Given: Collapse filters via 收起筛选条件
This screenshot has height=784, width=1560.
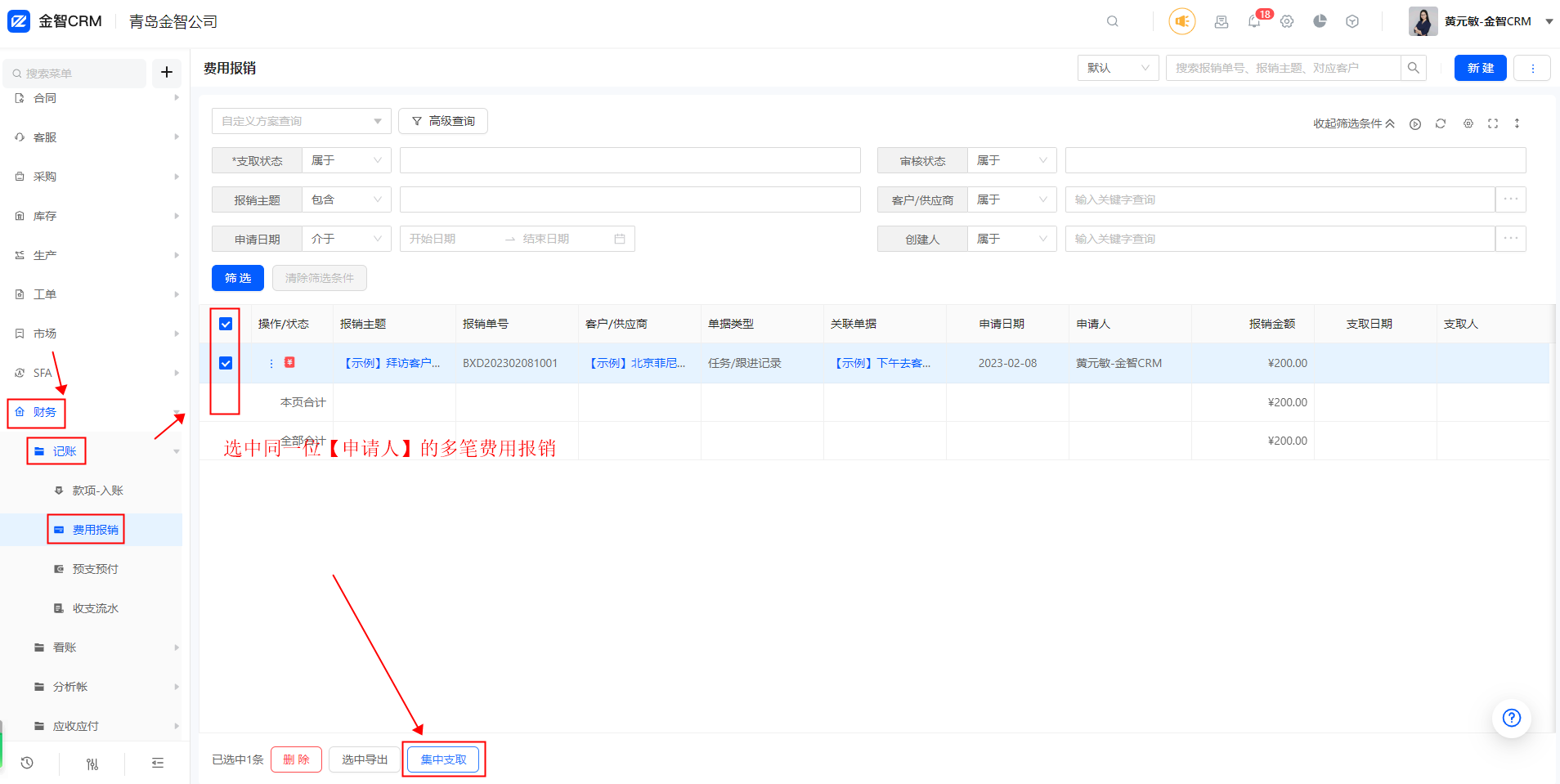Looking at the screenshot, I should pyautogui.click(x=1353, y=123).
